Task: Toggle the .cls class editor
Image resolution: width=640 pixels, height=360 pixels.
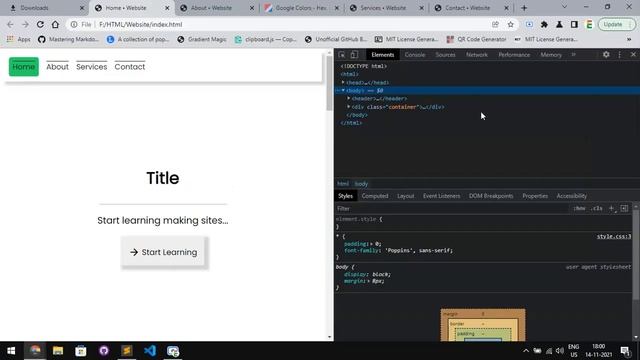Action: (597, 209)
